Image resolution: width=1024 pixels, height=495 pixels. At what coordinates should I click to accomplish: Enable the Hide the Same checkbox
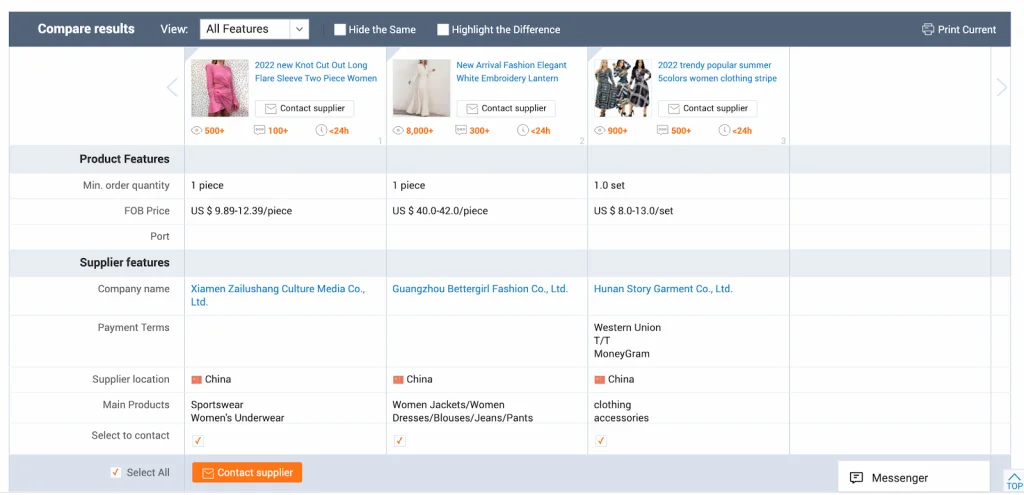click(340, 30)
